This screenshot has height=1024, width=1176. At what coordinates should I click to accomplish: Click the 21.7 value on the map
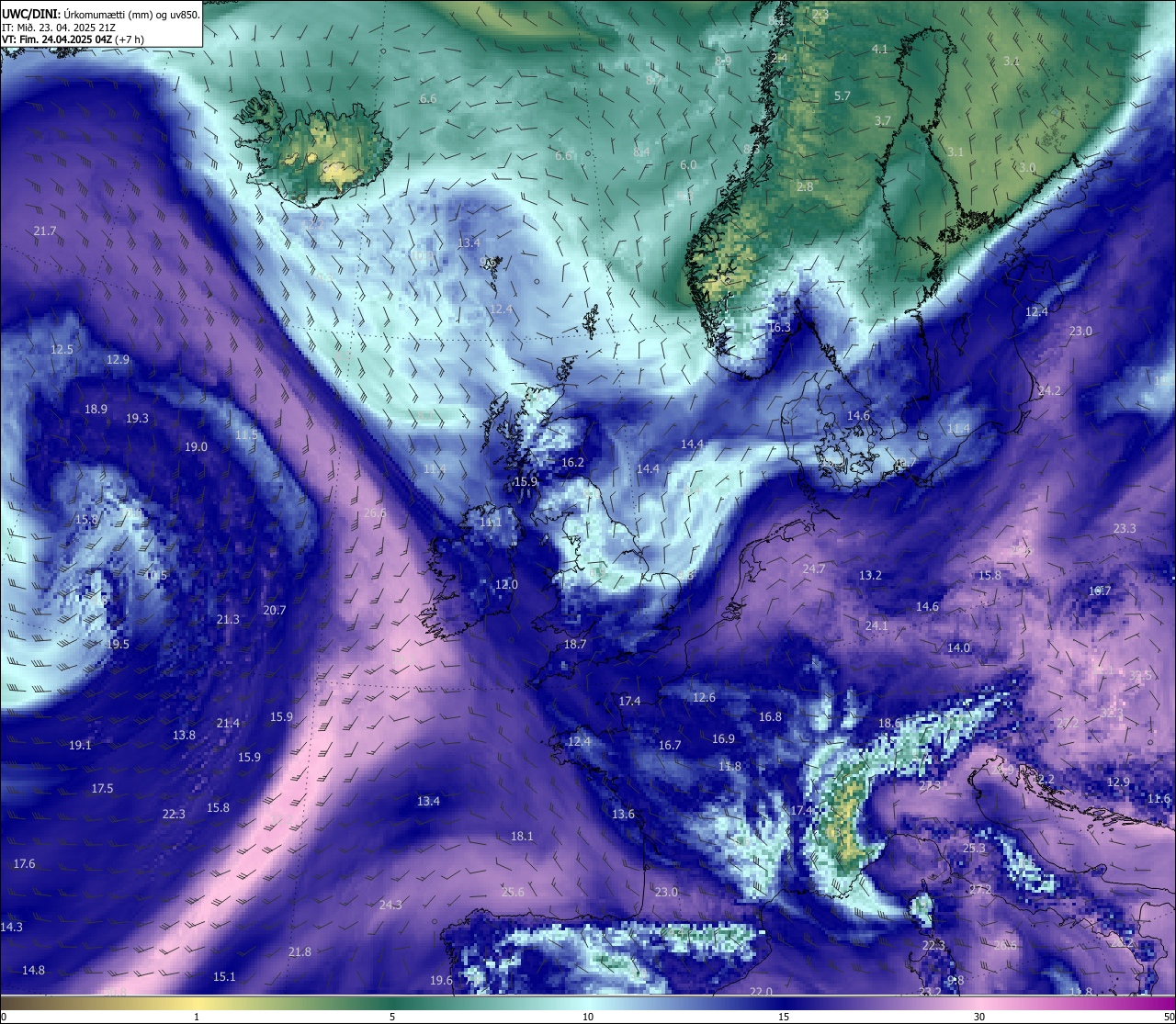pyautogui.click(x=45, y=231)
